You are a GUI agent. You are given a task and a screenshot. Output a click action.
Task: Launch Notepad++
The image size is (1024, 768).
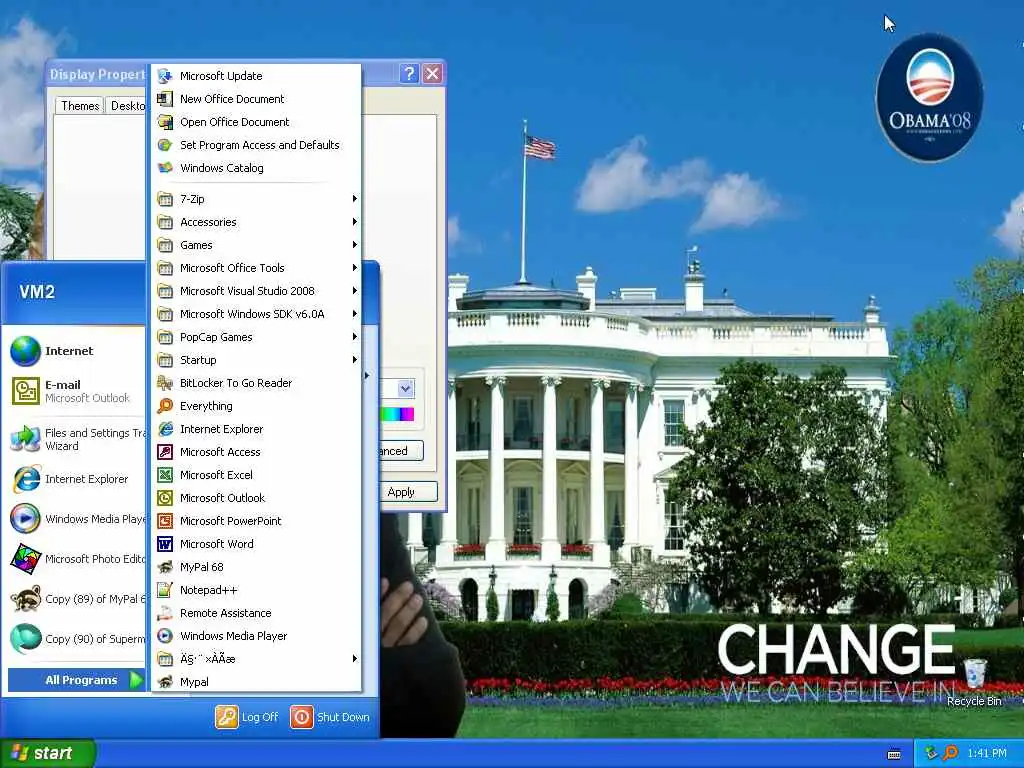(256, 590)
